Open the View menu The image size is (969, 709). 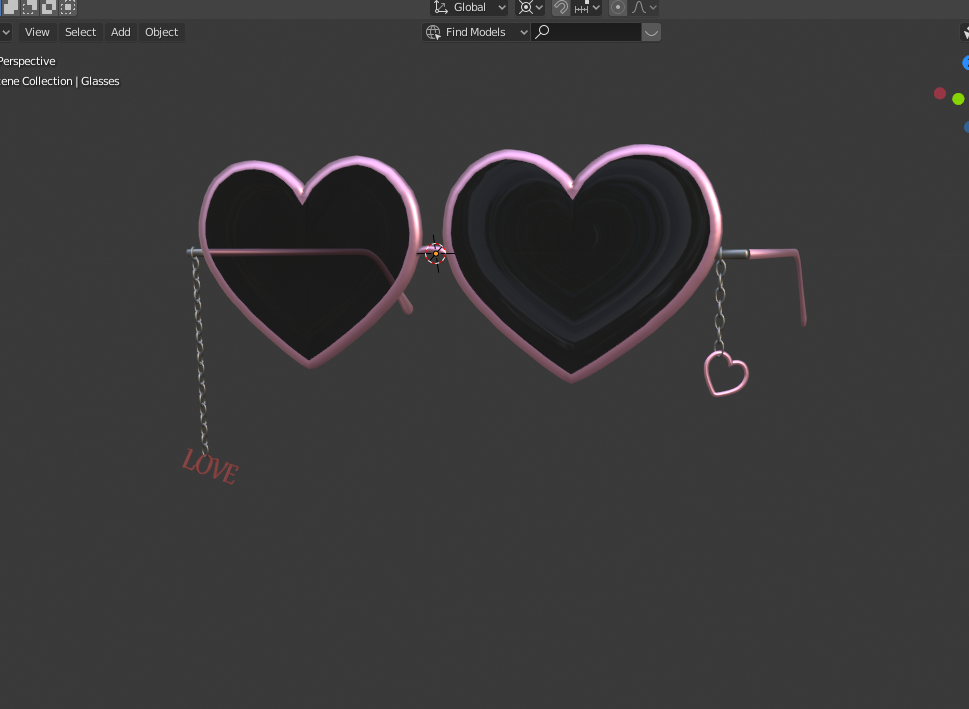click(x=36, y=31)
